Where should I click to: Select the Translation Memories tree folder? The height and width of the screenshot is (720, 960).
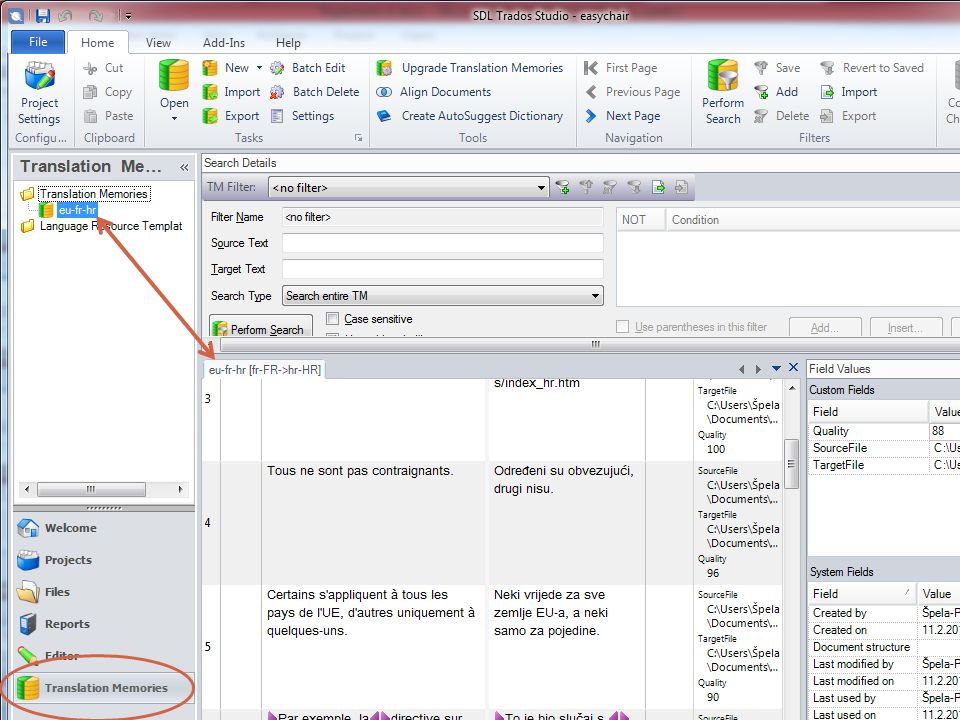coord(94,194)
